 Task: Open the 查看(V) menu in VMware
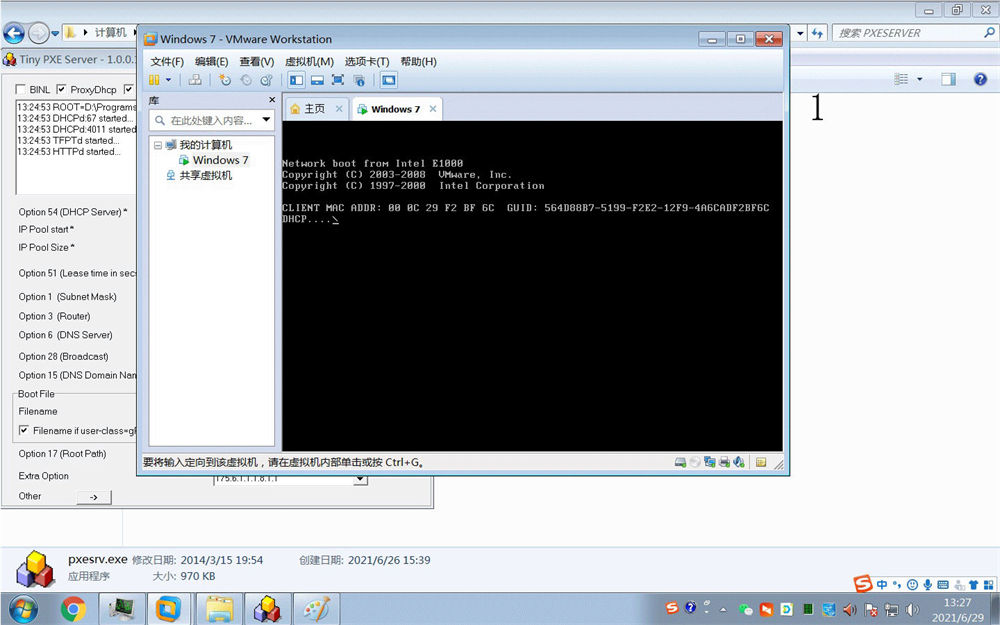click(256, 61)
